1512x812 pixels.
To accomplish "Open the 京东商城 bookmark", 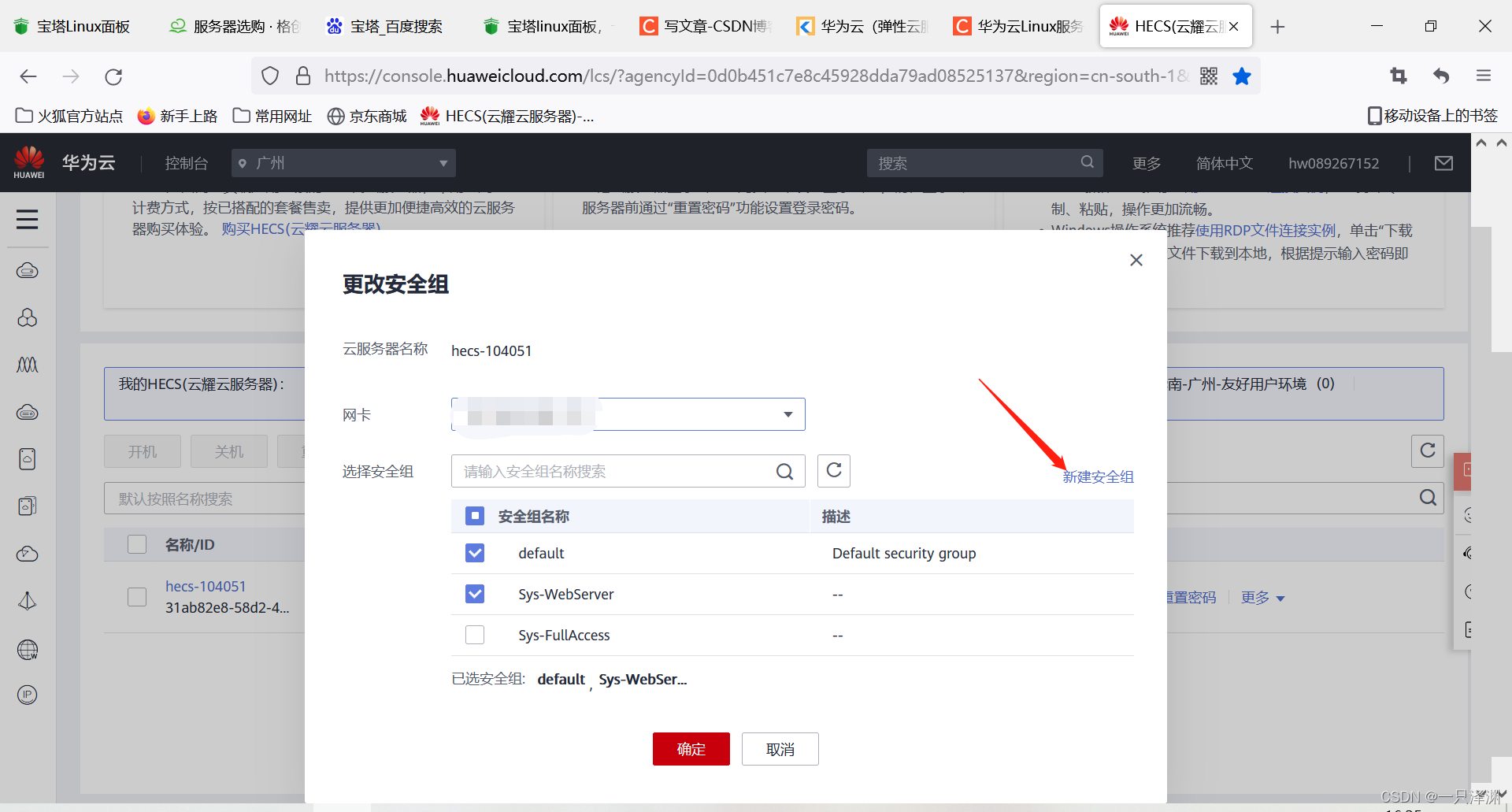I will click(367, 116).
